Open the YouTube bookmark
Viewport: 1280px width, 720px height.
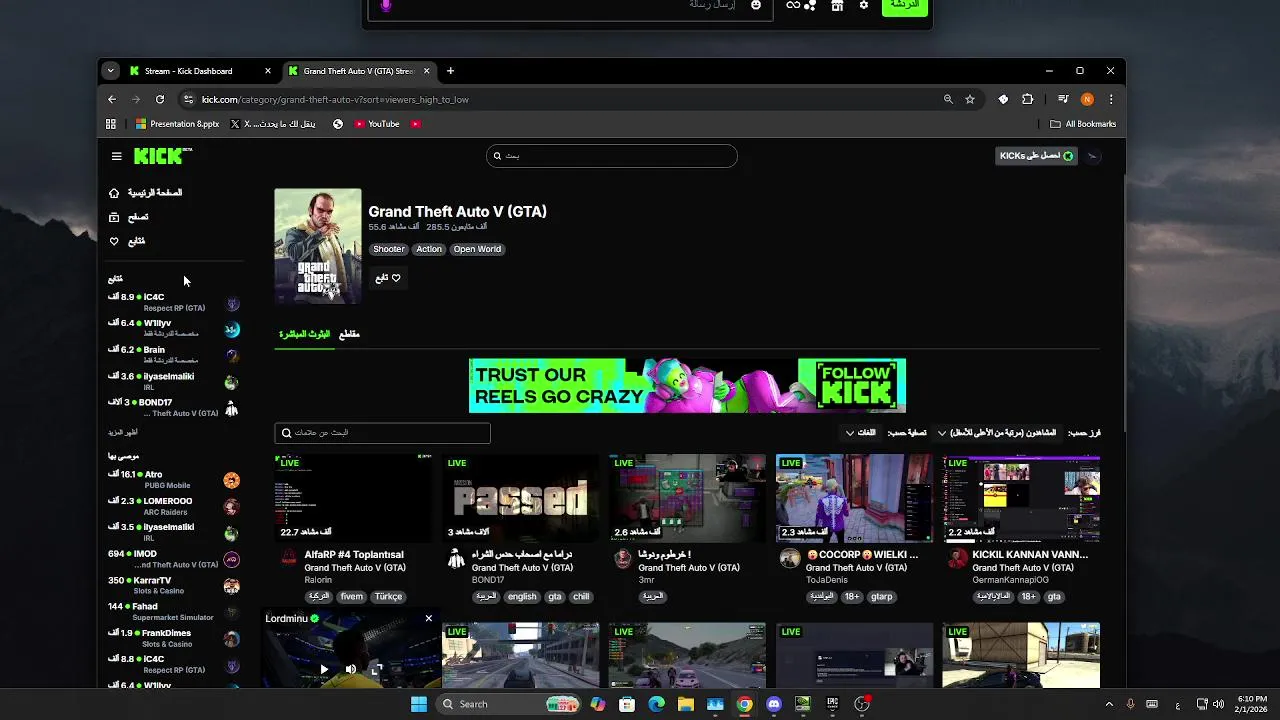377,124
